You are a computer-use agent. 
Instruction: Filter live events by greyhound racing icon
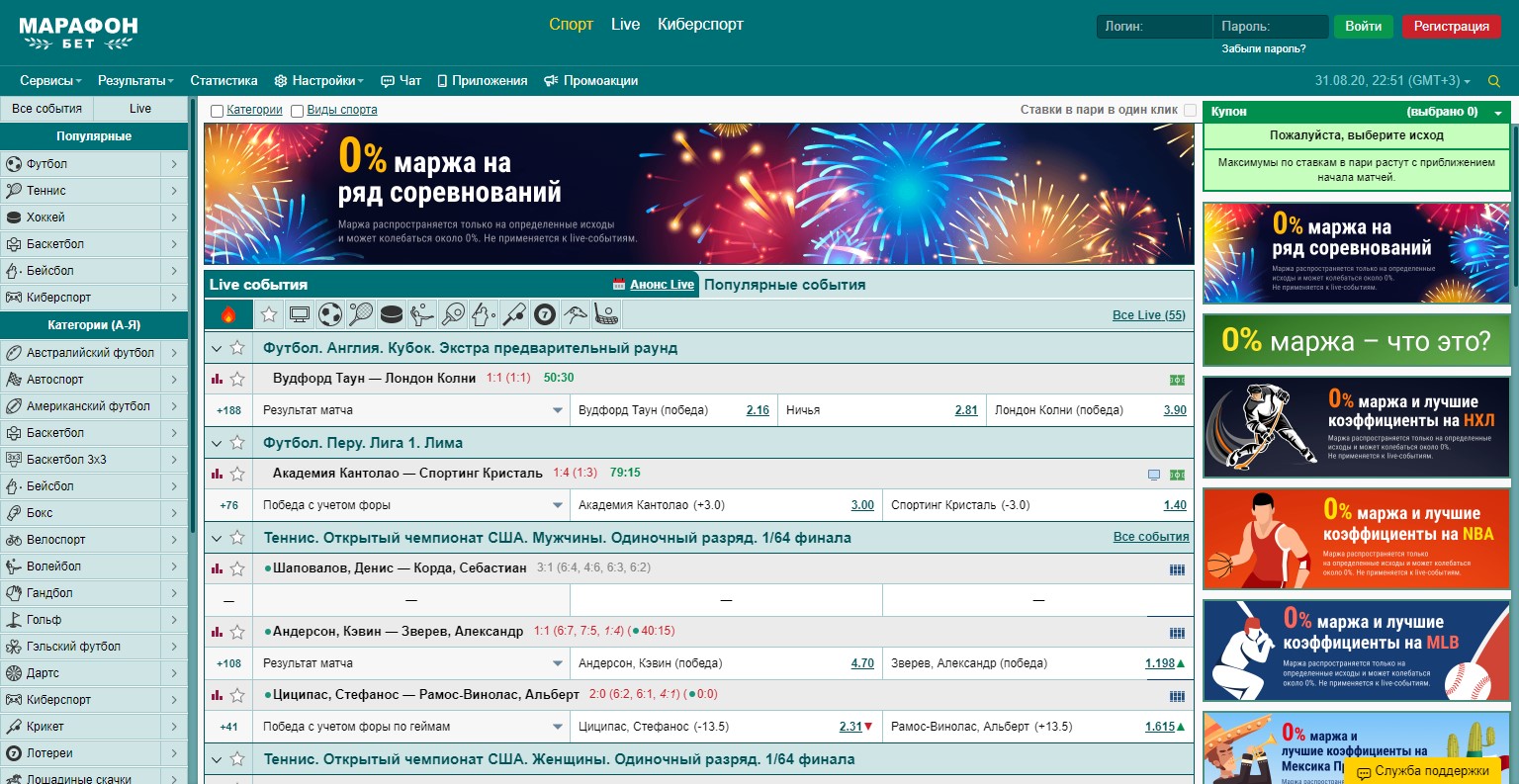tap(576, 314)
